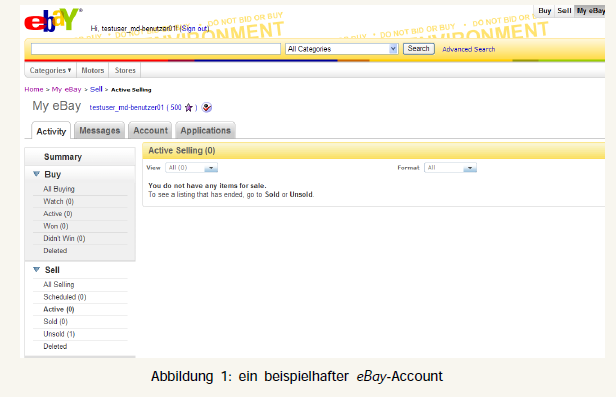Click the Unsold link in message
Viewport: 616px width, 397px height.
[x=301, y=194]
